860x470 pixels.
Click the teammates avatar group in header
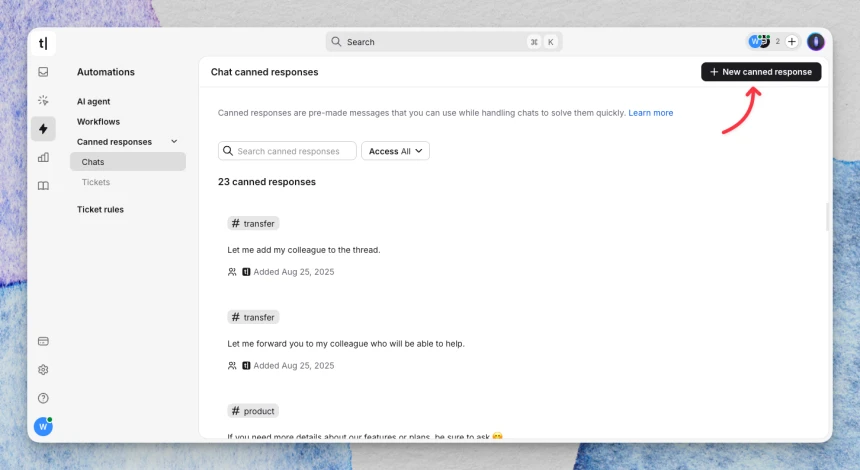760,42
